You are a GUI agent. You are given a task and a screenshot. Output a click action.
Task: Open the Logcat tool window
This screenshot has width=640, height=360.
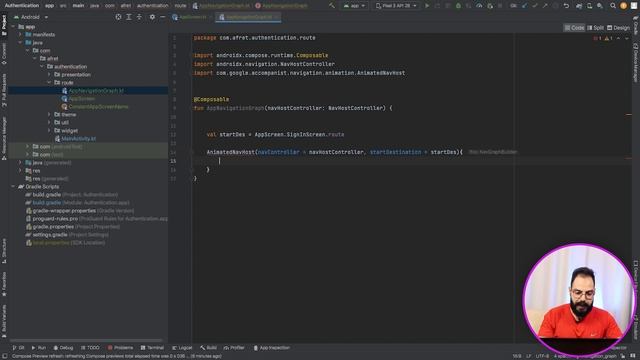point(182,348)
